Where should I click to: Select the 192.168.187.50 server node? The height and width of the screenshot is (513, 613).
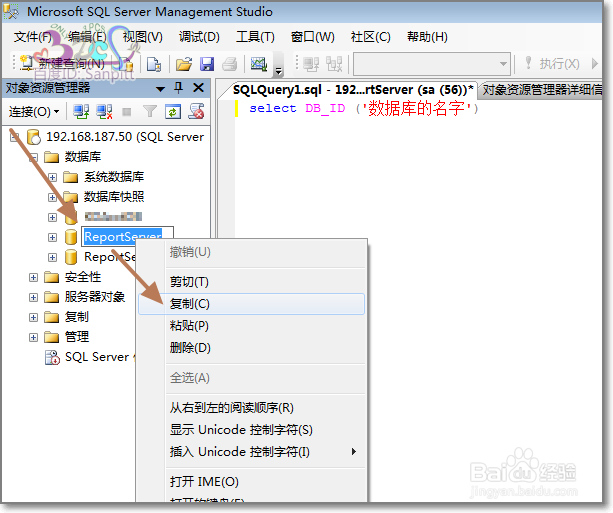[125, 137]
